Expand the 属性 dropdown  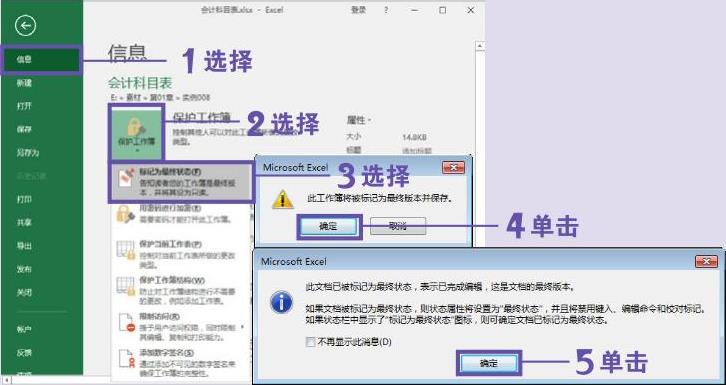(x=359, y=120)
